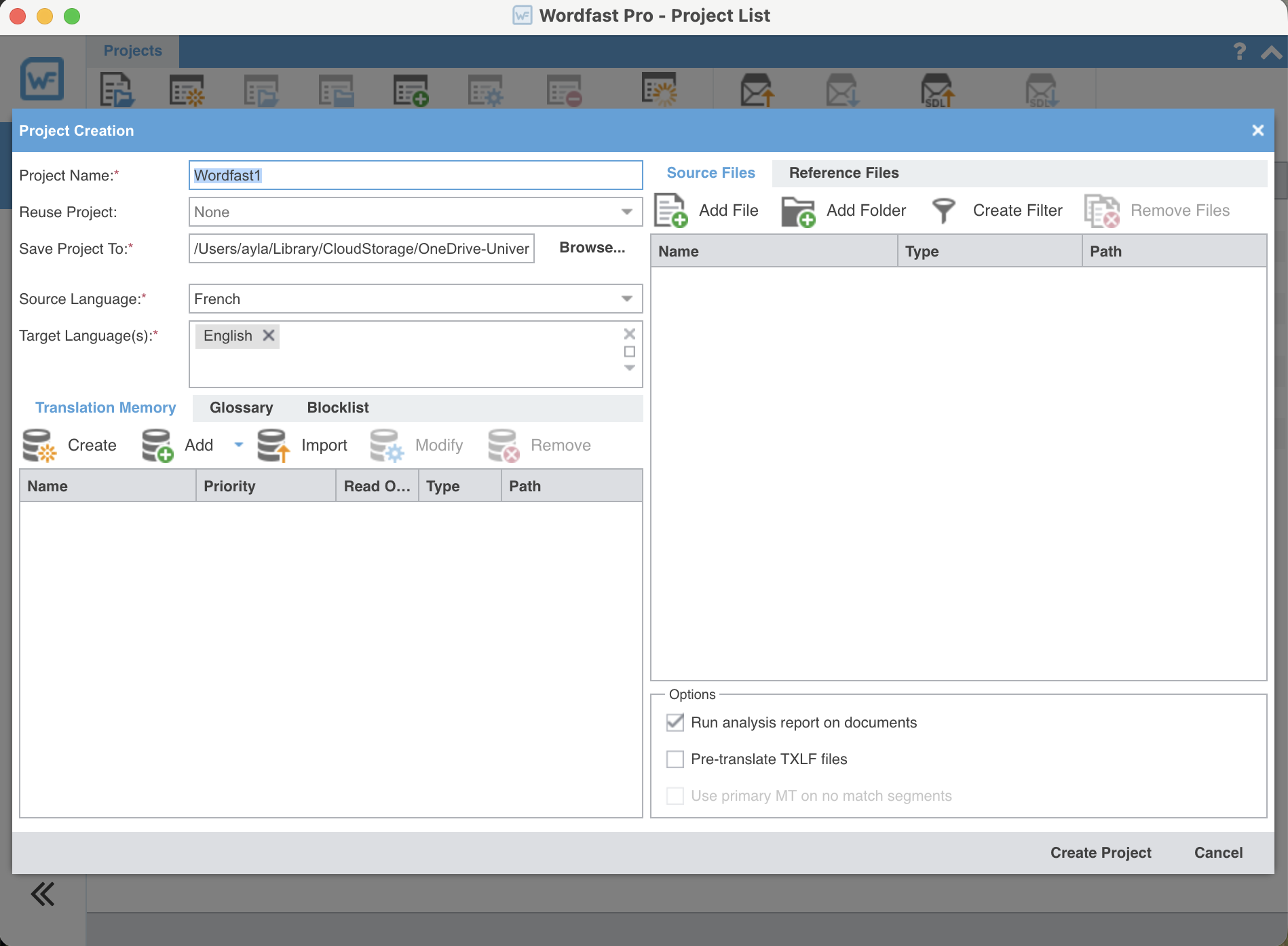Enable Pre-translate TXLF files

point(675,759)
